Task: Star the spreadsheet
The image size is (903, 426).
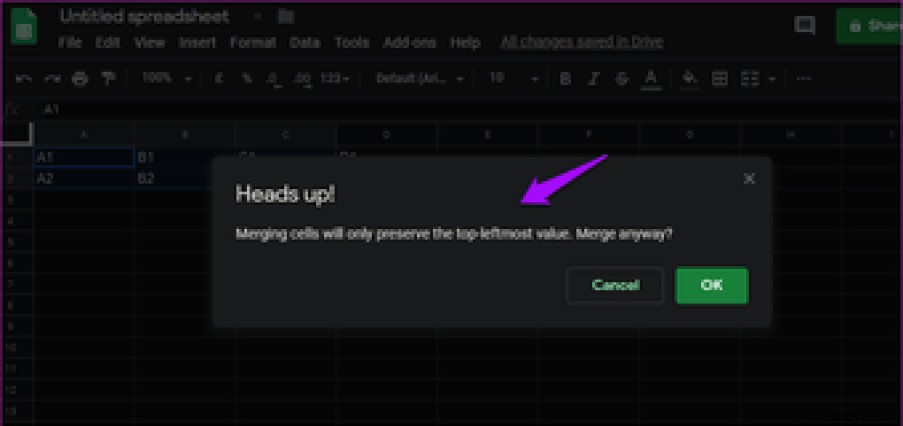Action: click(x=256, y=17)
